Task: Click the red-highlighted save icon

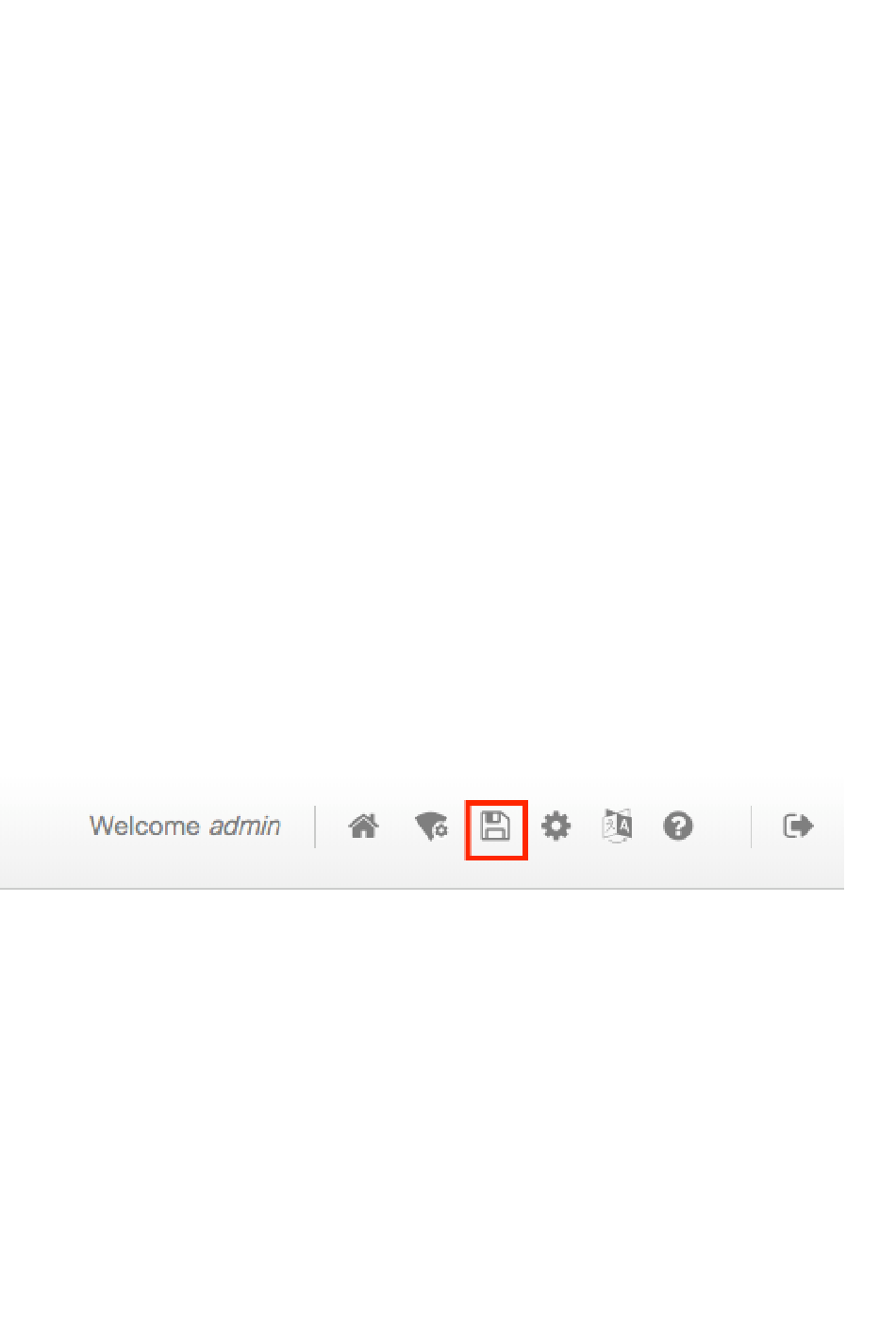Action: point(495,826)
